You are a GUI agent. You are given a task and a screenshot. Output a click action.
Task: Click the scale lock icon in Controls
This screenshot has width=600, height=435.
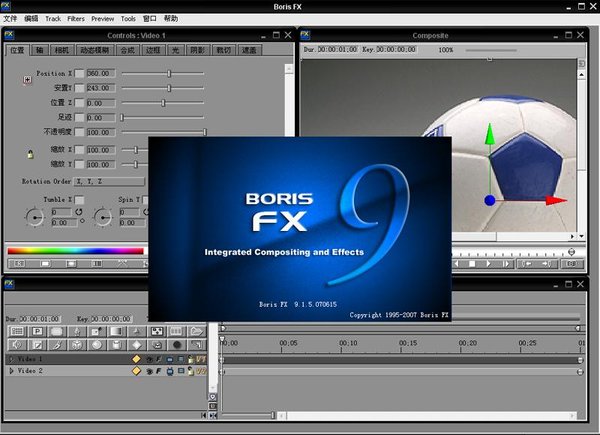(30, 154)
